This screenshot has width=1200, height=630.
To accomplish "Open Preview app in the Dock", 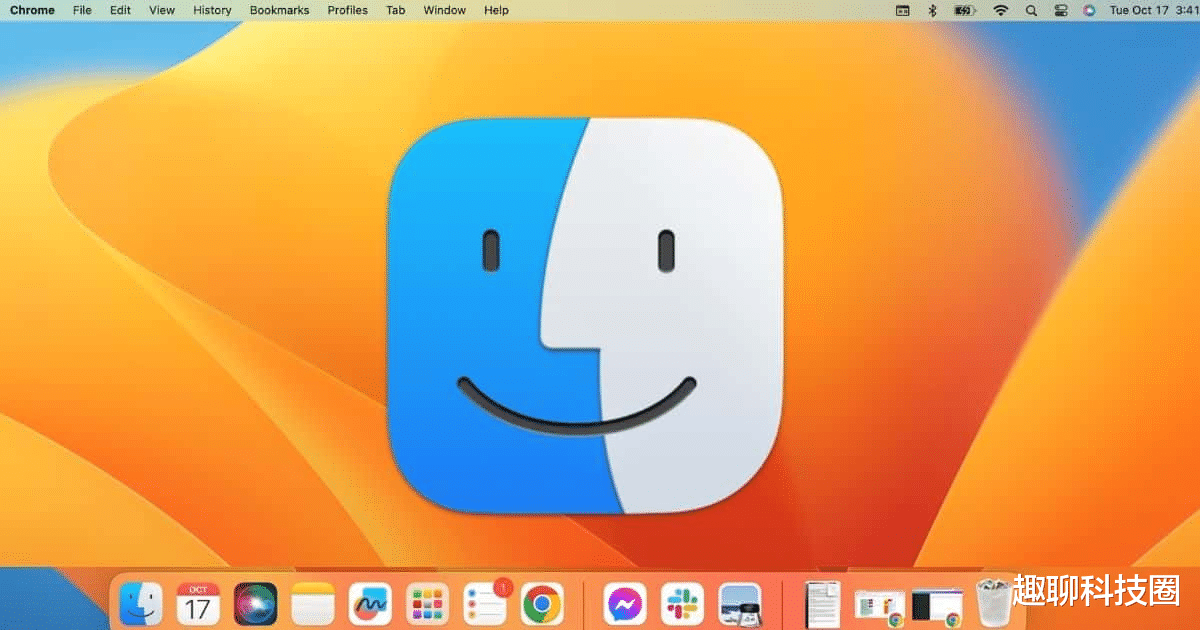I will point(740,604).
